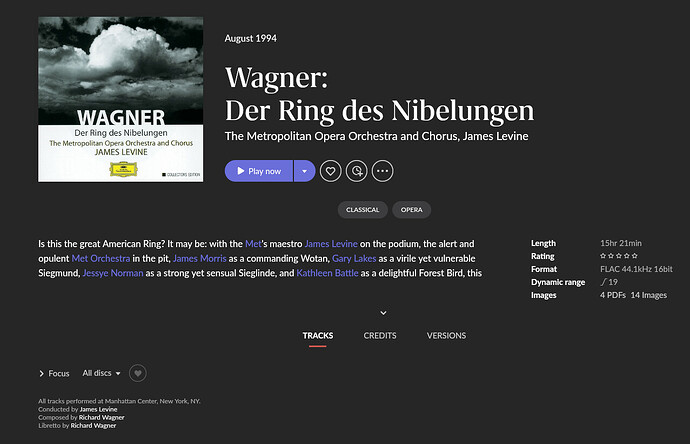Open the Met link in the review

pyautogui.click(x=253, y=244)
